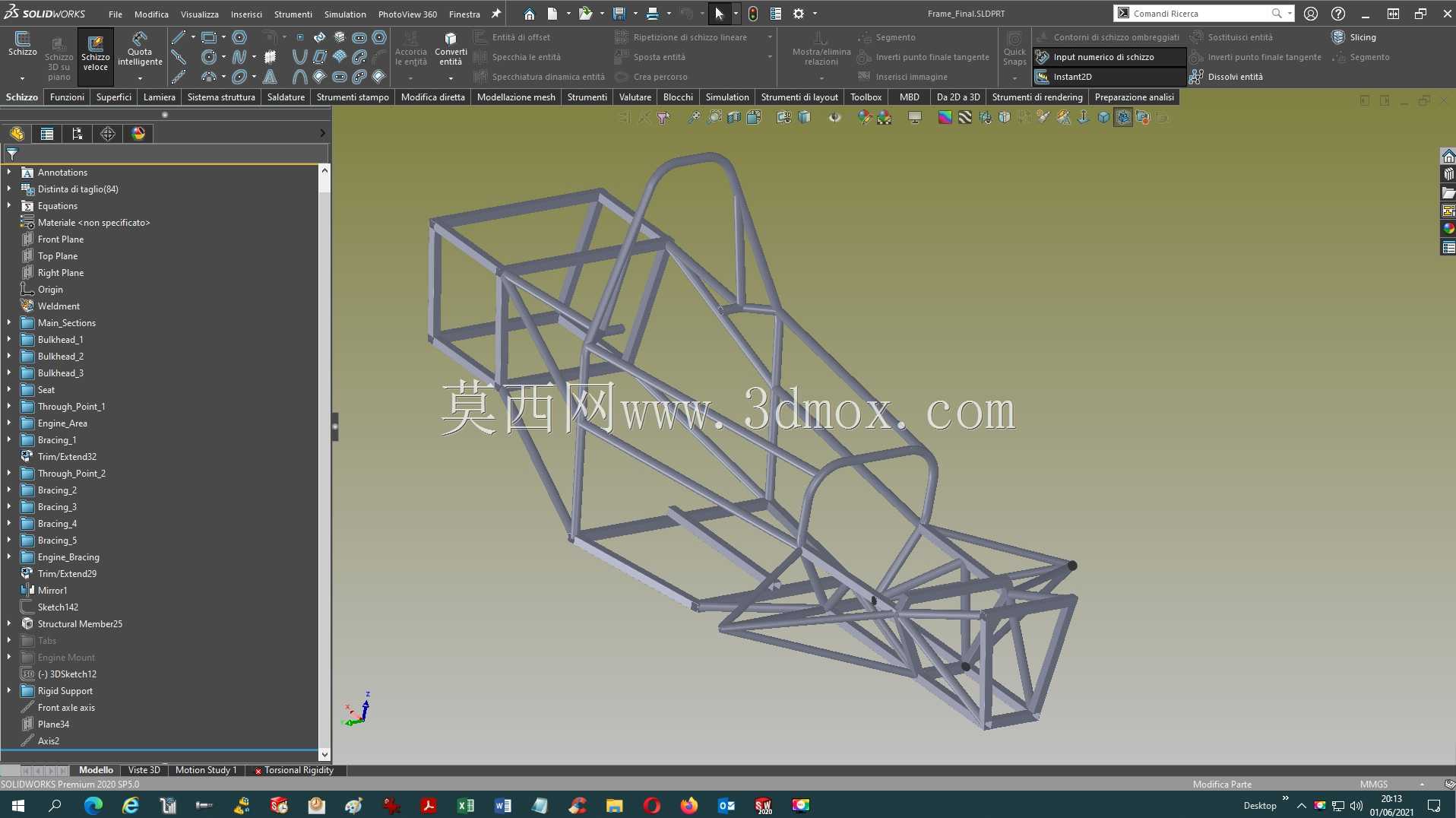Open the Inserisci menu

246,14
